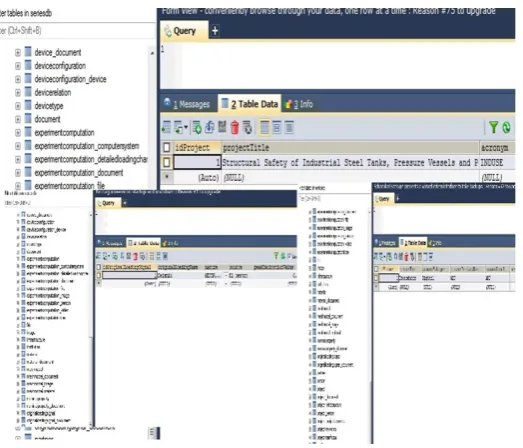
Task: Click green Refresh icon in top window
Action: pyautogui.click(x=506, y=127)
